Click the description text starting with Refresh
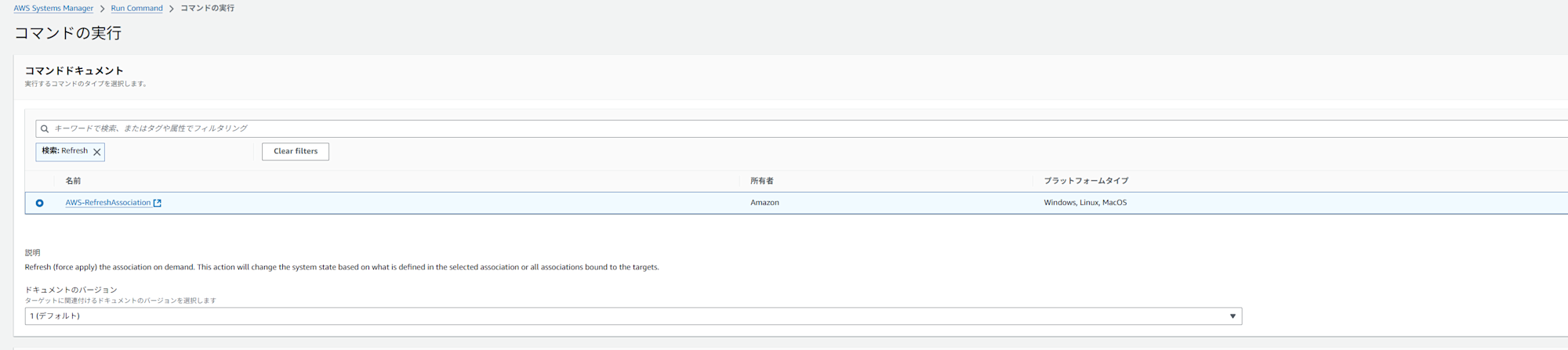 click(342, 267)
